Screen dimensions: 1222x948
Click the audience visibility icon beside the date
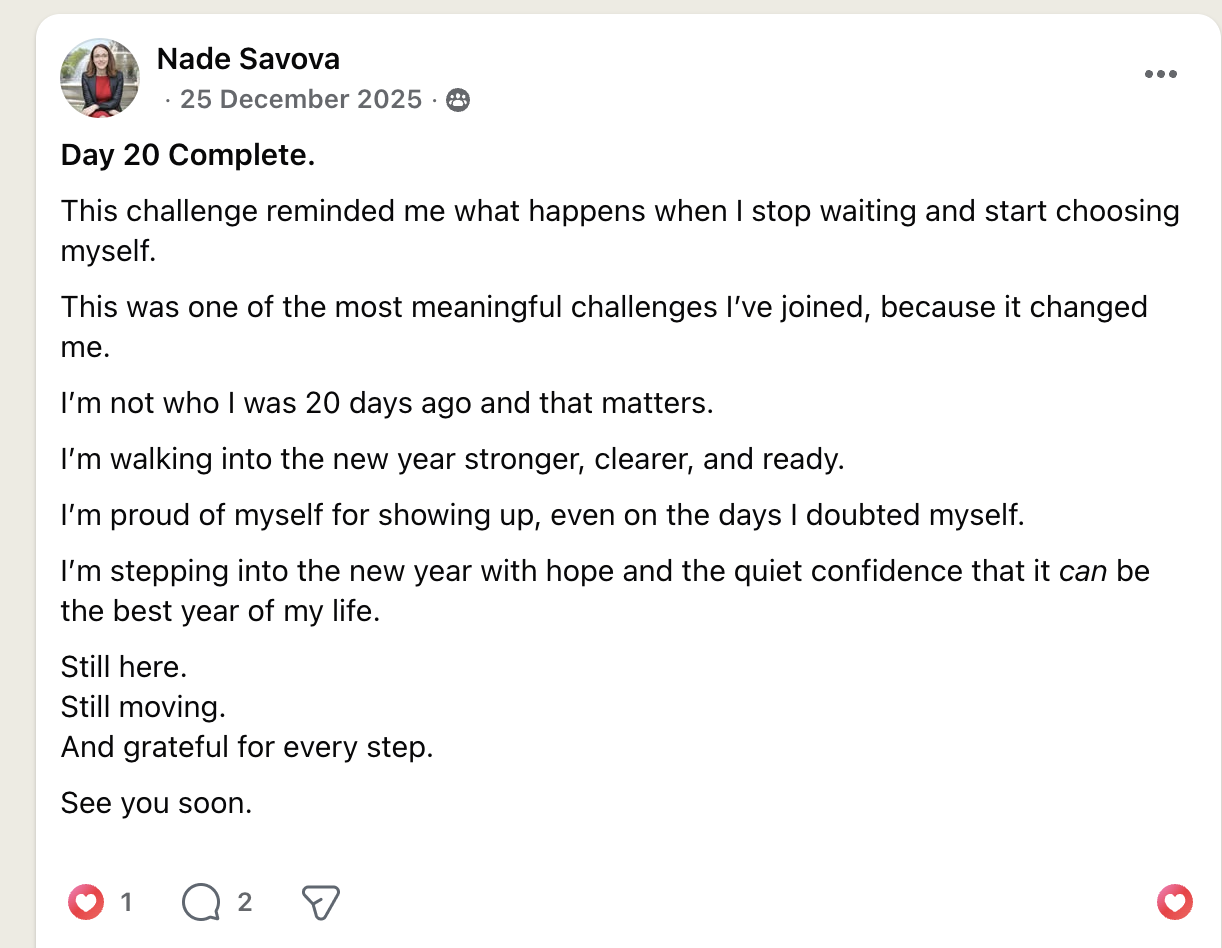coord(457,100)
